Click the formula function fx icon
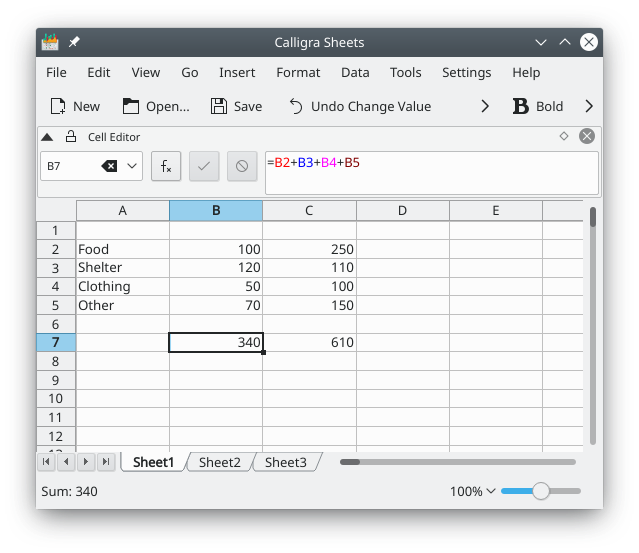The image size is (639, 553). tap(166, 167)
